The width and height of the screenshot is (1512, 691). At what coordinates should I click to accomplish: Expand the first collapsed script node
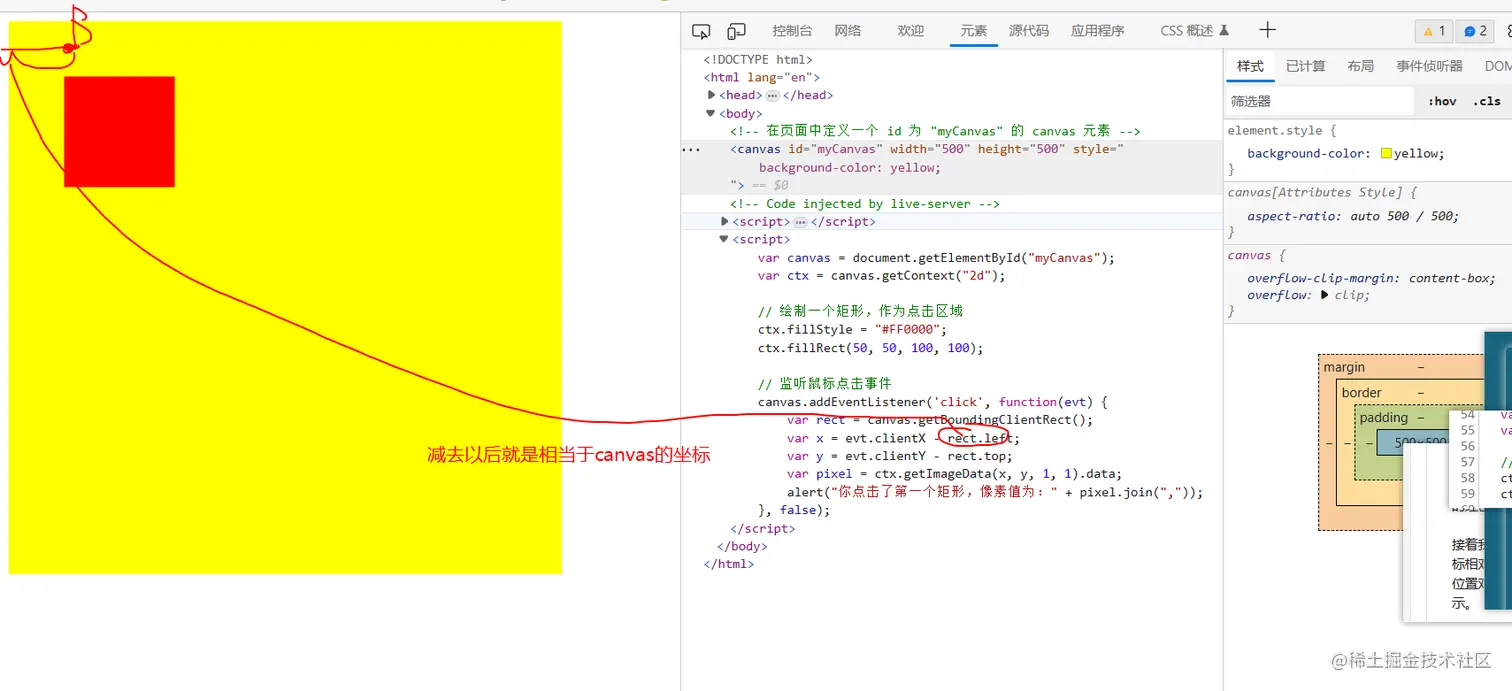725,221
